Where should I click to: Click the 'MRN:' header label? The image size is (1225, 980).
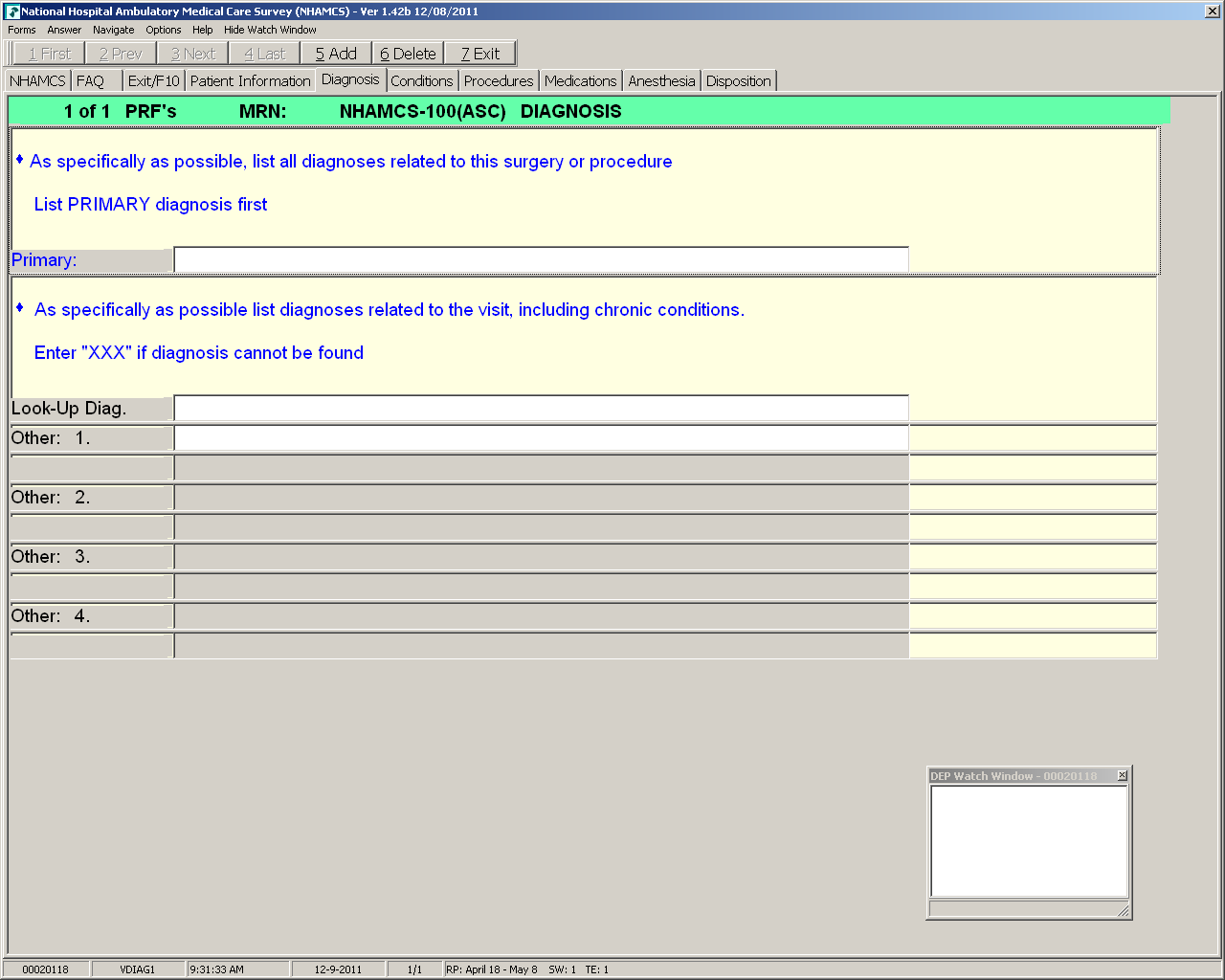point(262,112)
